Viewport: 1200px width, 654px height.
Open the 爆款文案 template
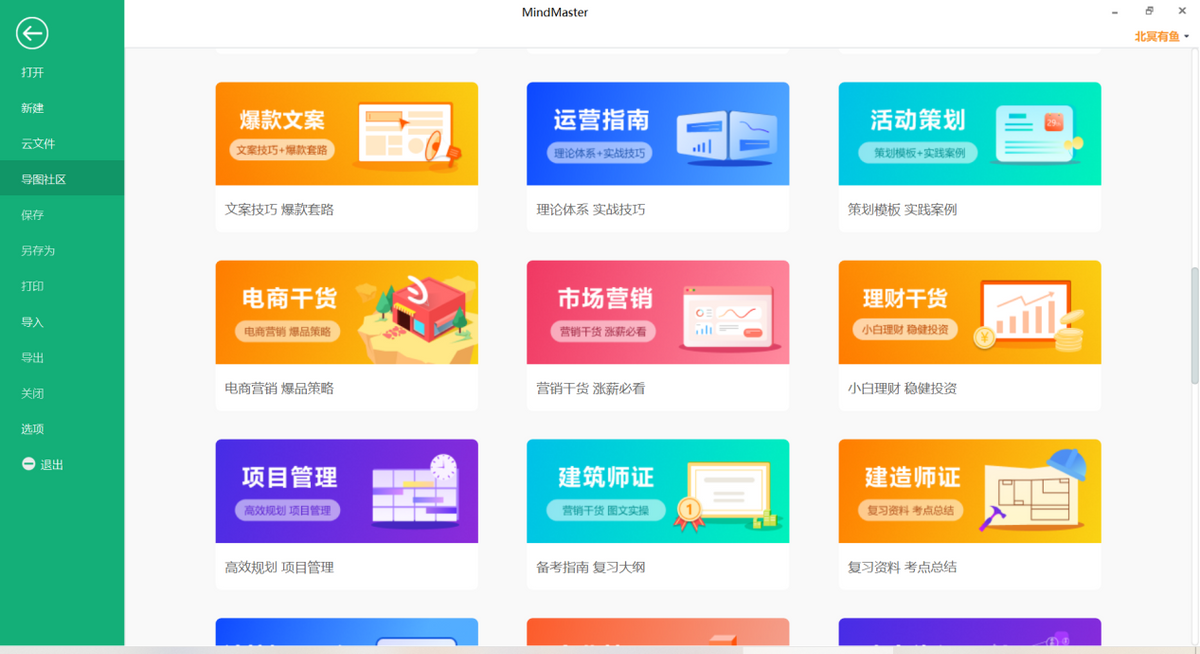[x=346, y=133]
